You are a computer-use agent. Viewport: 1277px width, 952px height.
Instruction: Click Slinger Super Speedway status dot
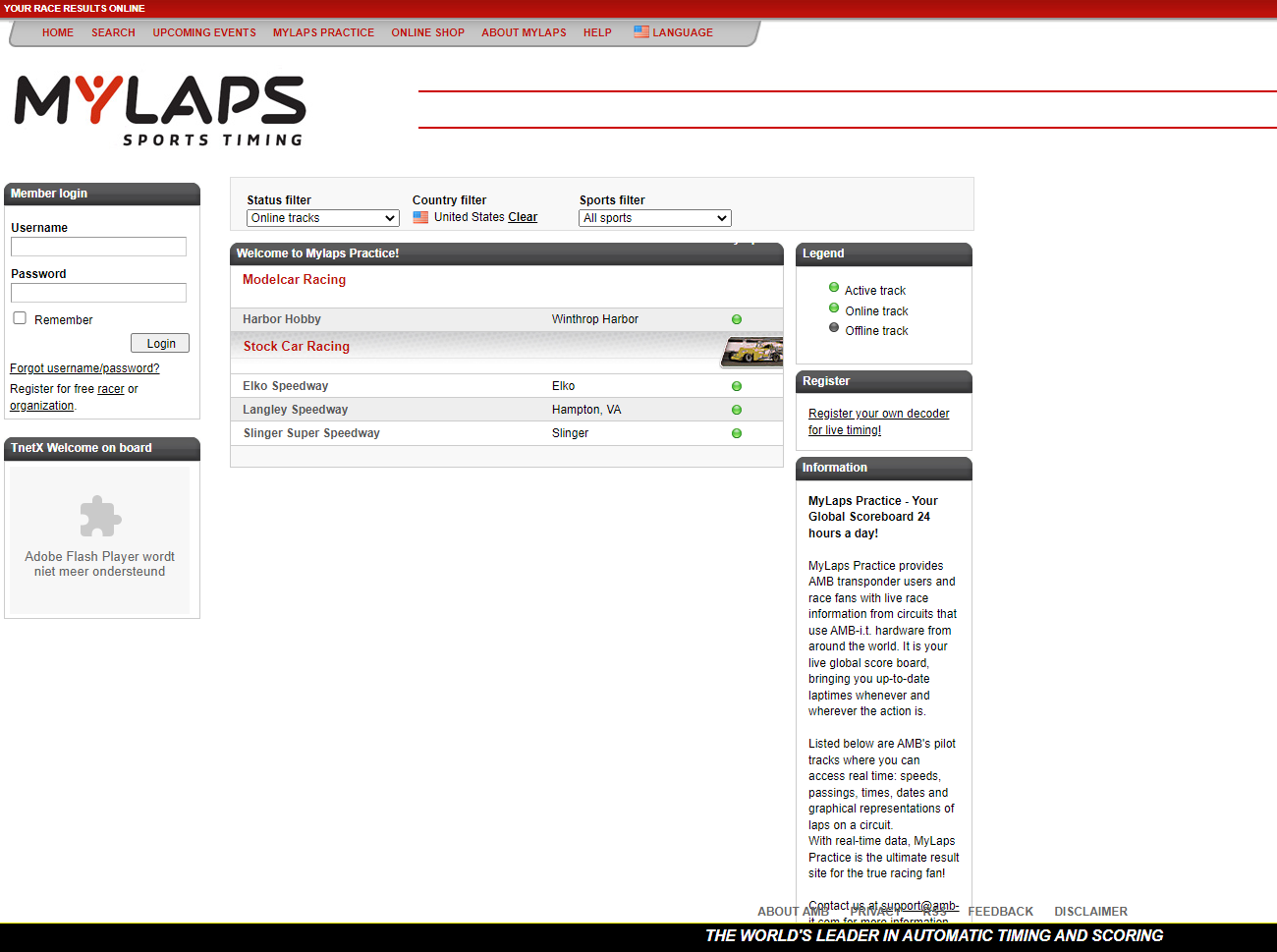[737, 433]
